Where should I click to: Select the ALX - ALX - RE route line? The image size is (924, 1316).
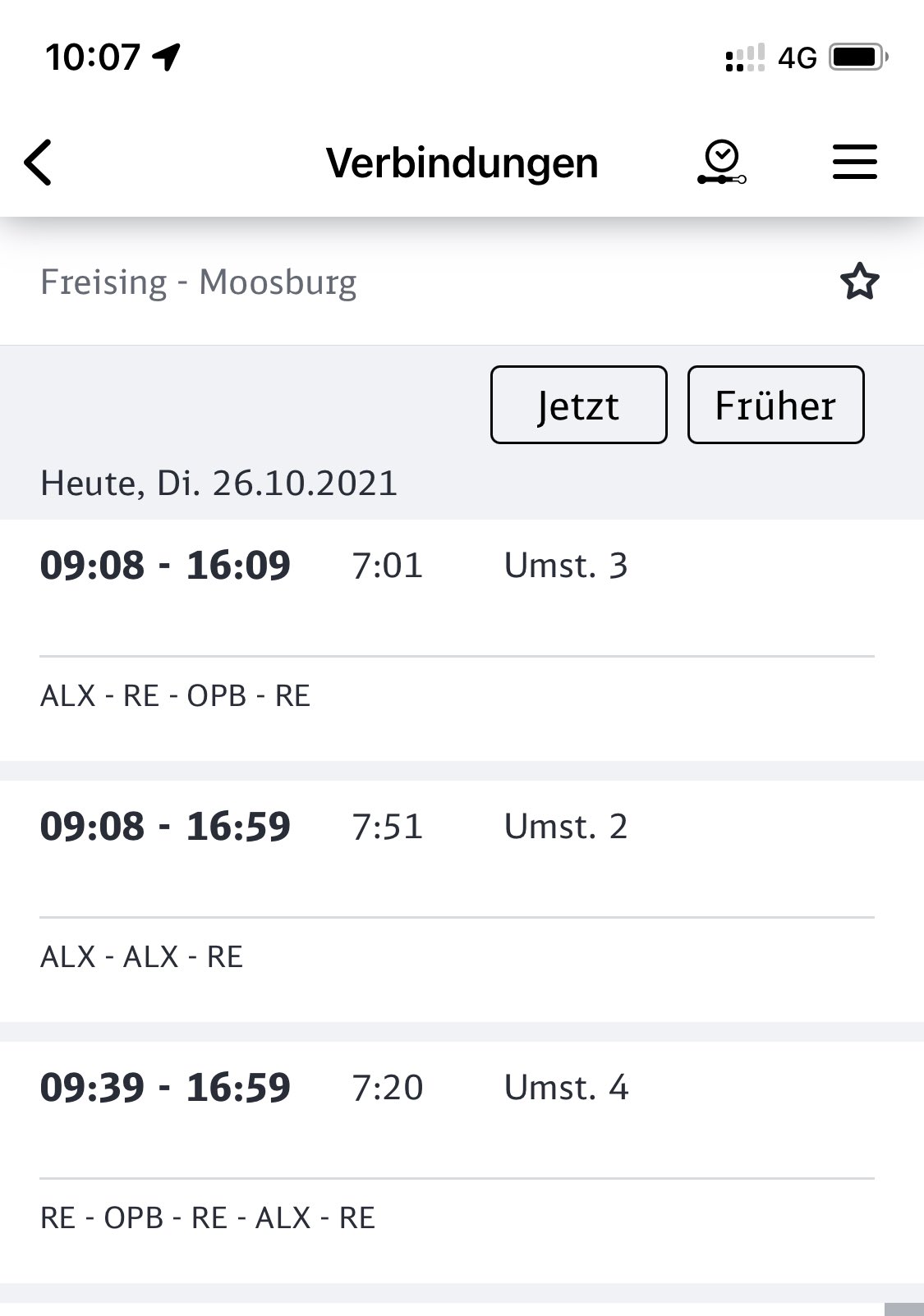coord(141,956)
